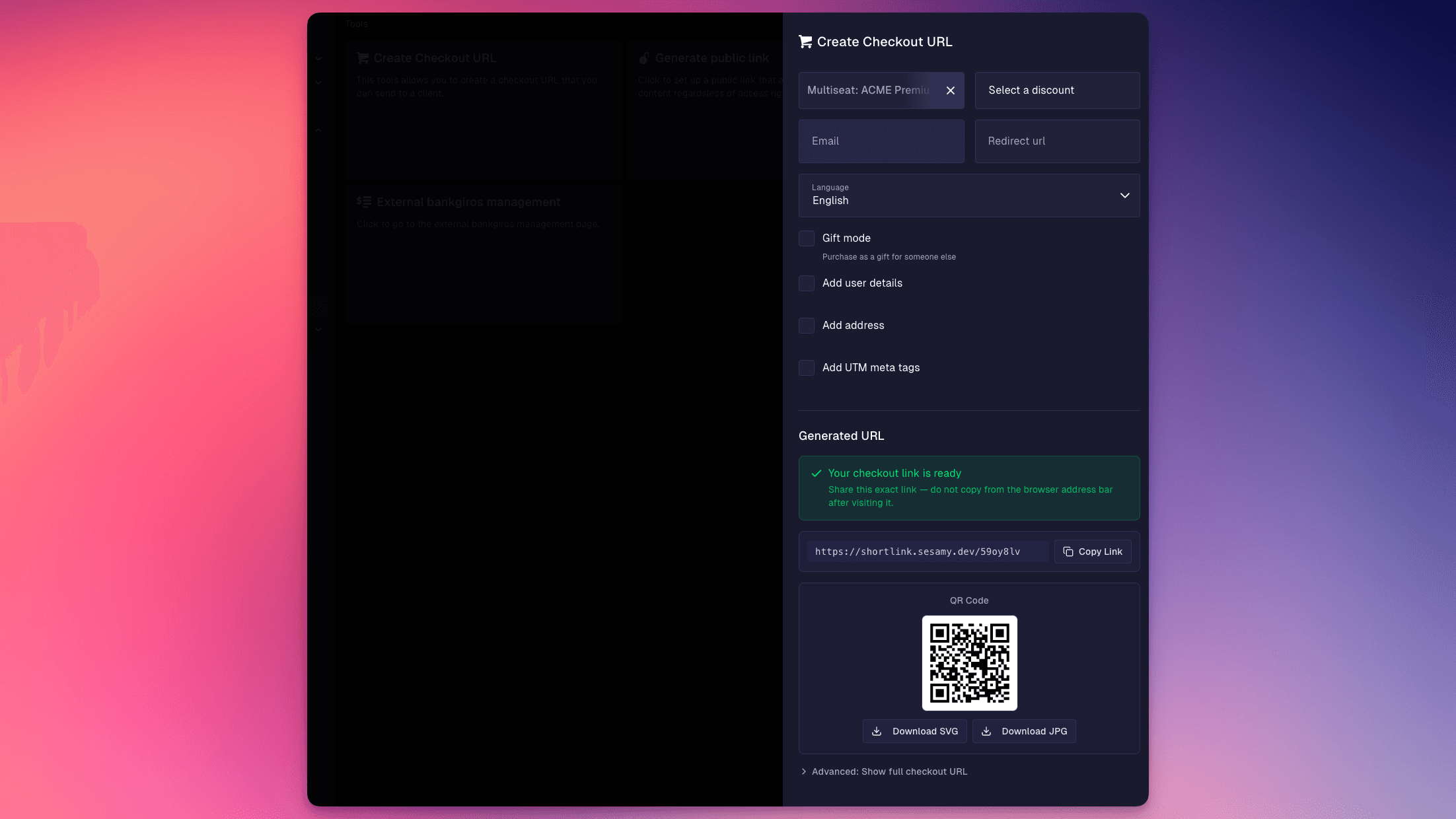Click the 'Your checkout link is ready' message
1456x819 pixels.
coord(894,474)
